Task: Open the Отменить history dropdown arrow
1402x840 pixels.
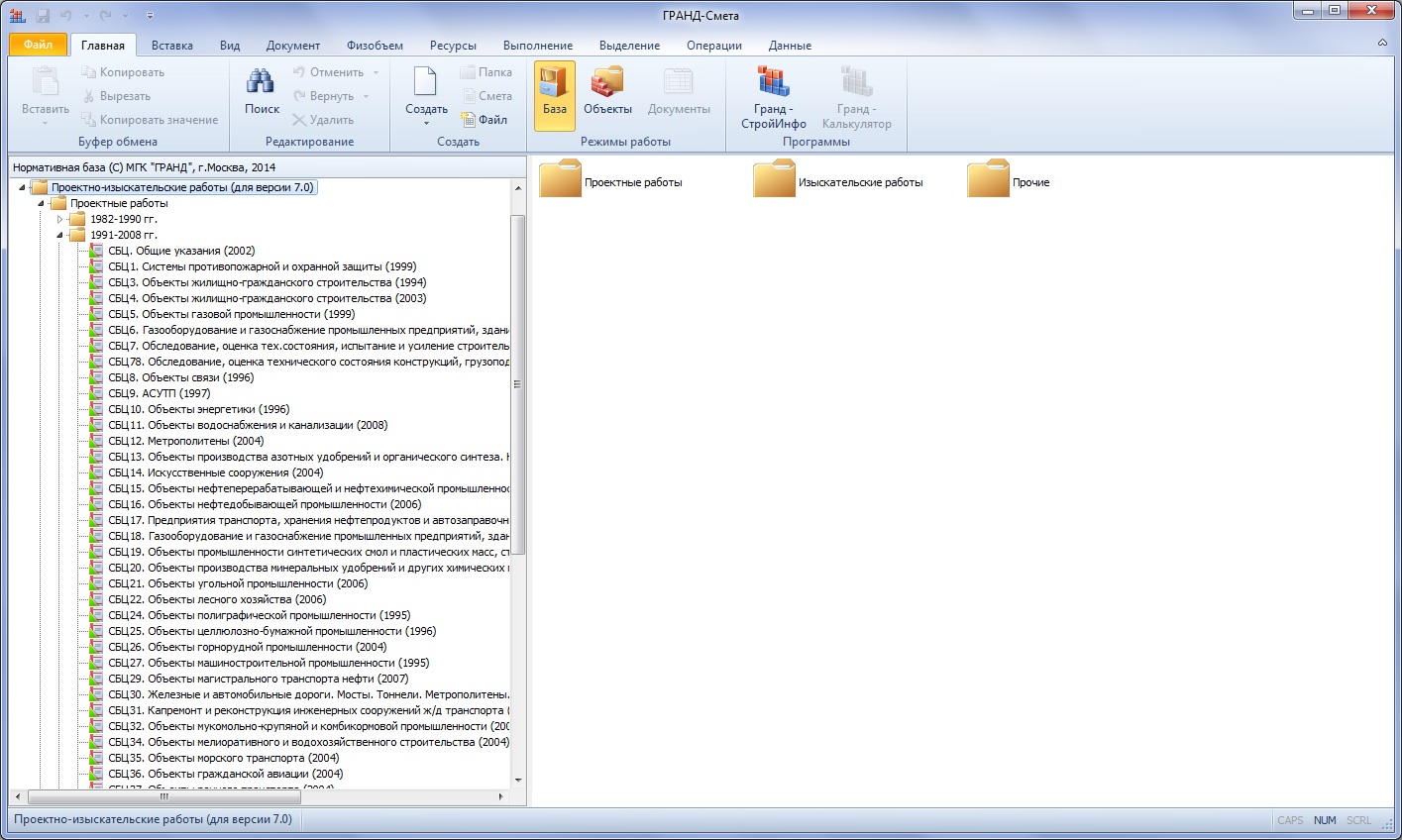Action: click(x=376, y=72)
